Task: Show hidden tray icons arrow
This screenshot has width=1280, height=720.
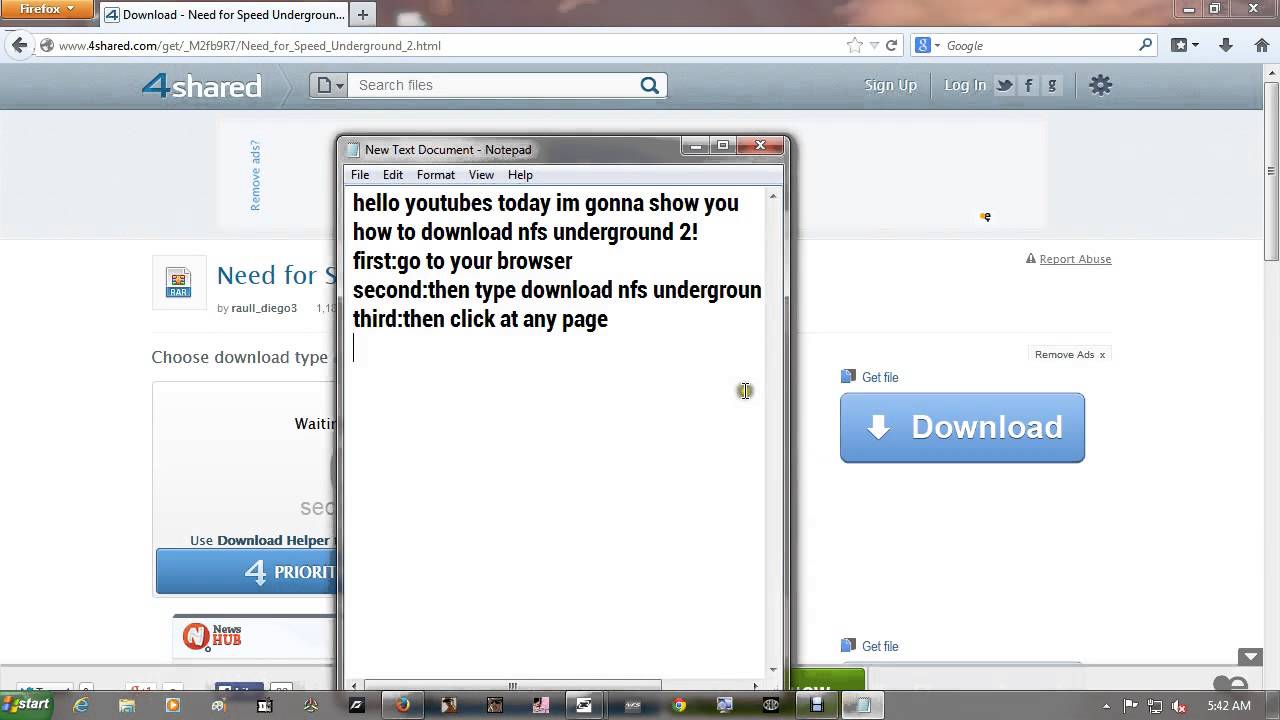Action: pos(1107,706)
